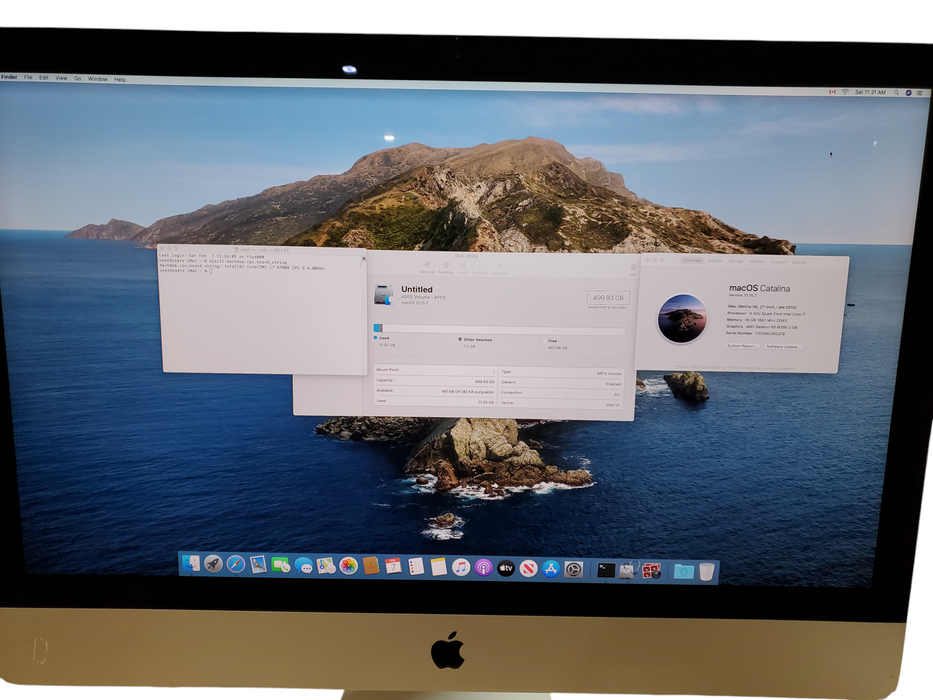The height and width of the screenshot is (700, 933).
Task: Click the System Report button
Action: [741, 346]
